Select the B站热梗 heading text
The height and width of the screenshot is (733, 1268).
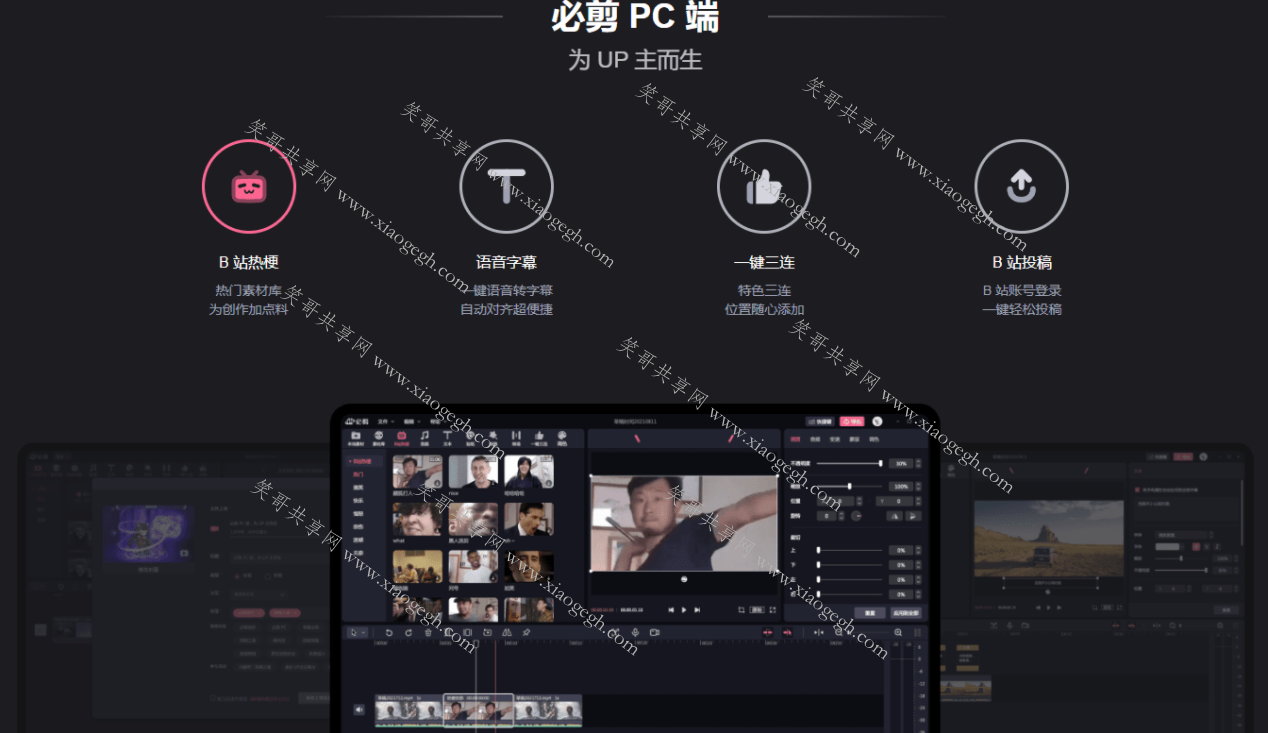point(249,262)
